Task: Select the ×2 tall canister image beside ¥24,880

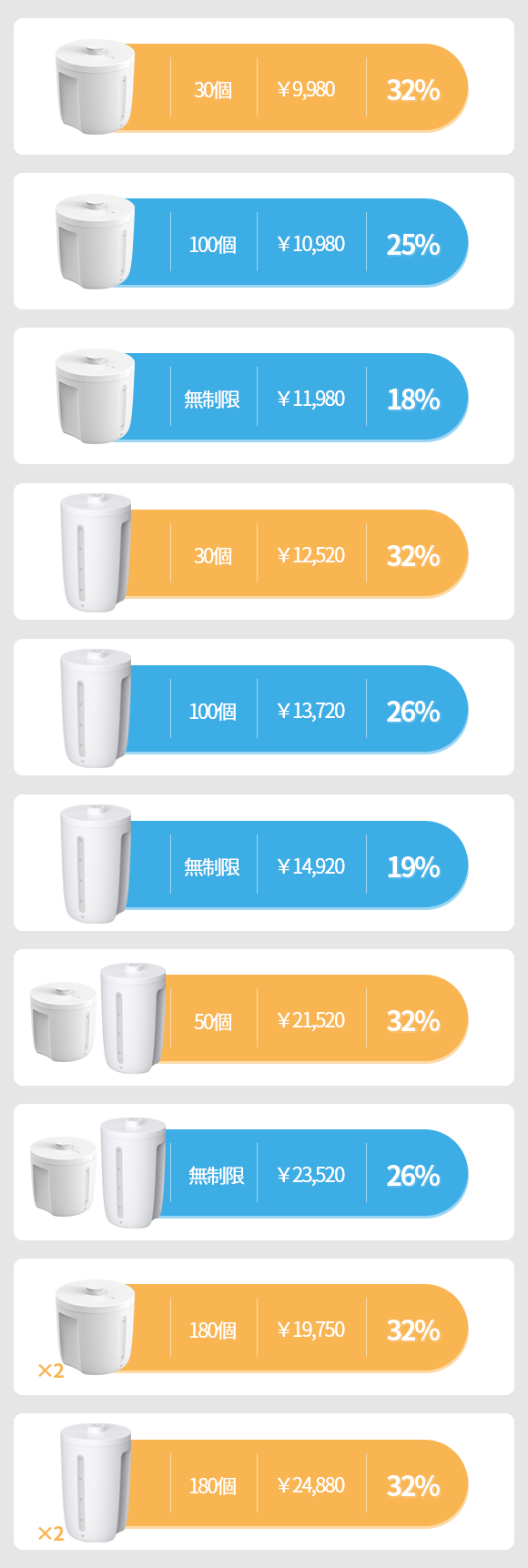Action: [x=86, y=1482]
